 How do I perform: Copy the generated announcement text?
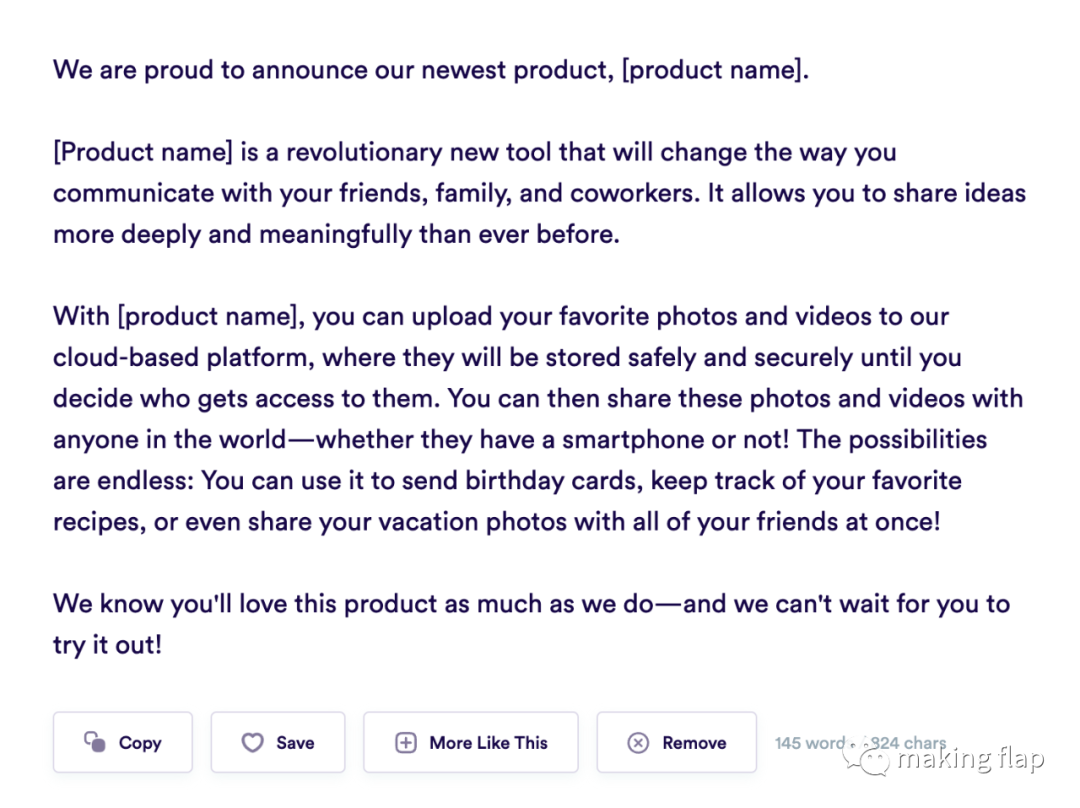coord(123,742)
